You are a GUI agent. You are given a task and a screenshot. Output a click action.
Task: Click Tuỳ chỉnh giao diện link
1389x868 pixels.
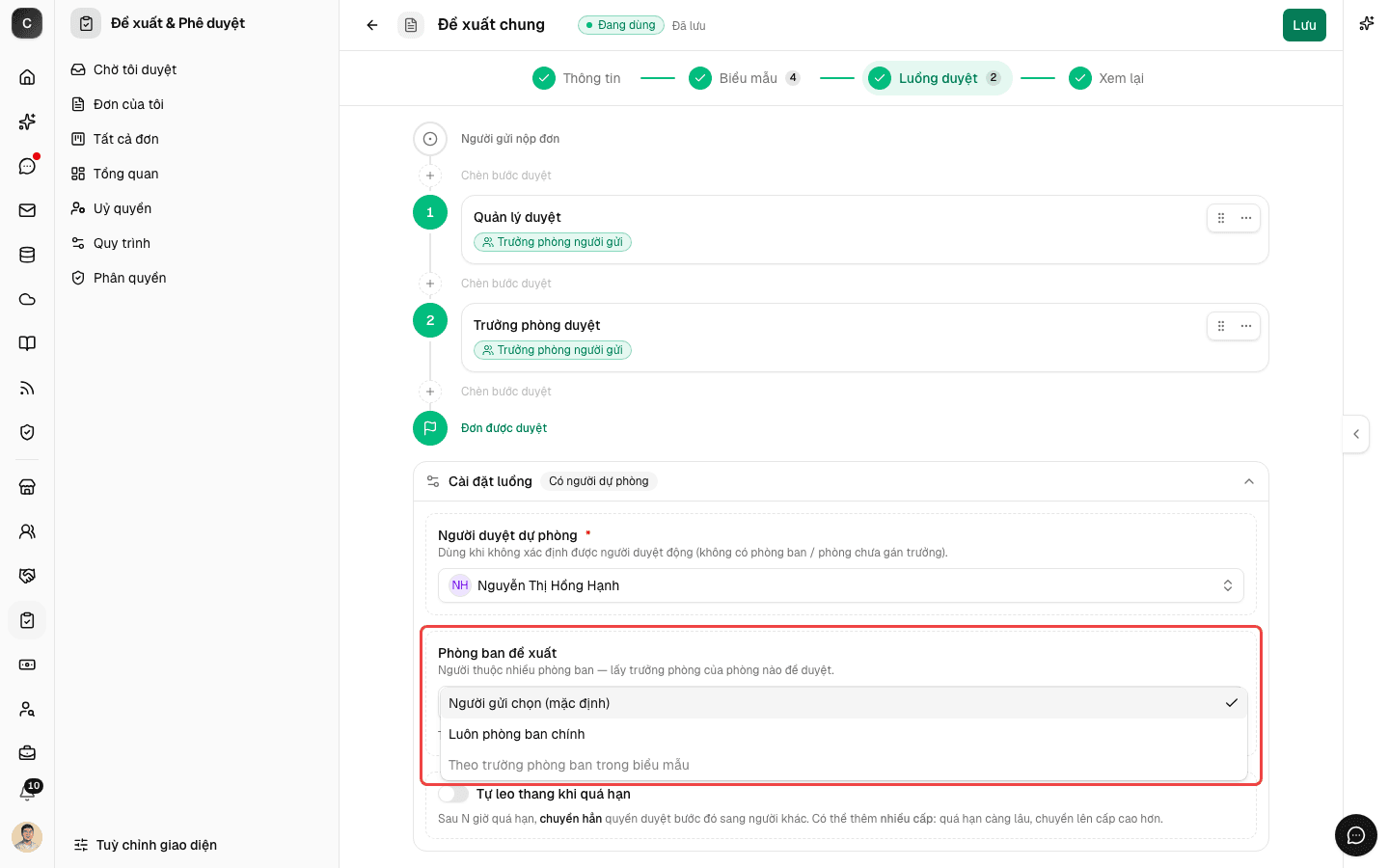point(146,845)
